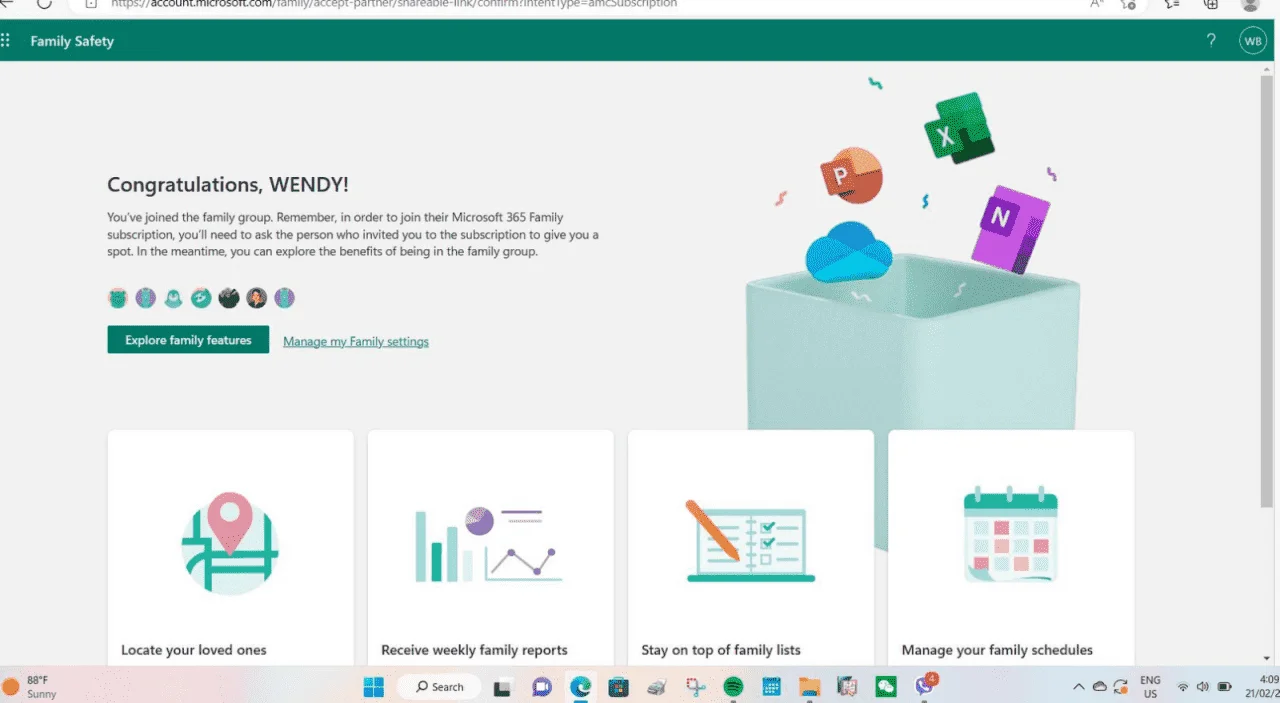Open the Windows Start menu
This screenshot has width=1280, height=703.
coord(373,687)
